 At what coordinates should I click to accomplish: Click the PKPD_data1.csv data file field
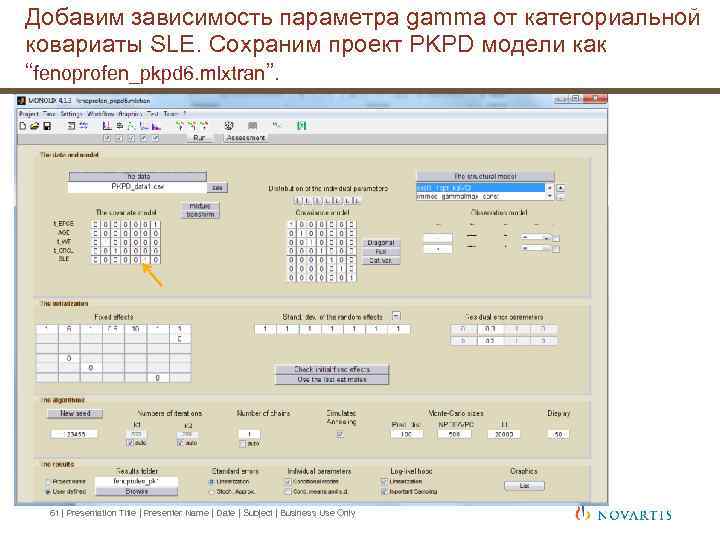[x=137, y=187]
